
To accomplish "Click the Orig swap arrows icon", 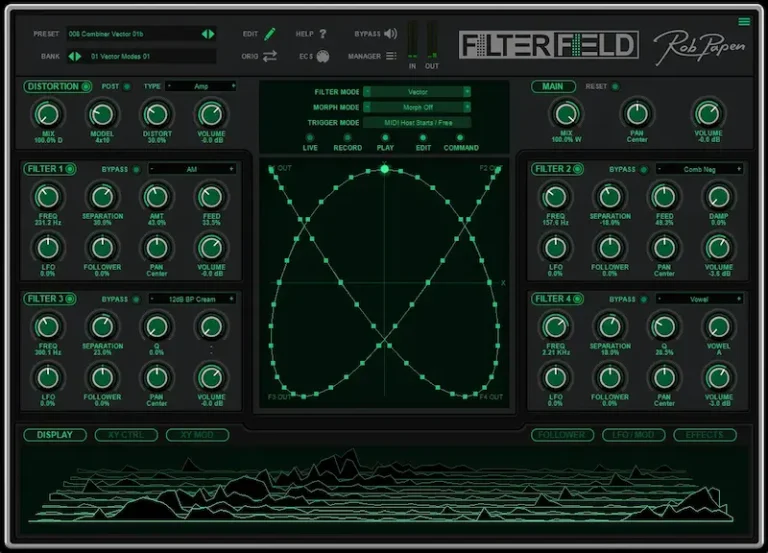I will pos(269,56).
